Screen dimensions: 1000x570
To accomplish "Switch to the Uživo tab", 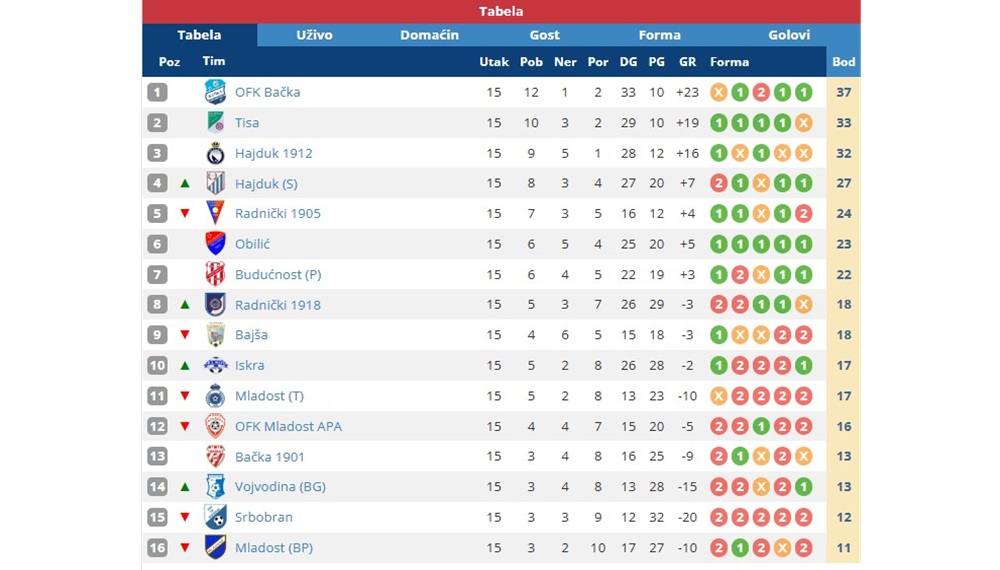I will (x=314, y=35).
